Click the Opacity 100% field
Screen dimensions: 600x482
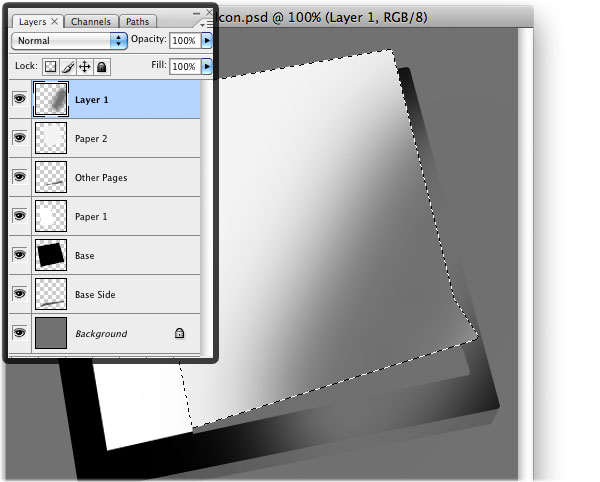point(185,41)
